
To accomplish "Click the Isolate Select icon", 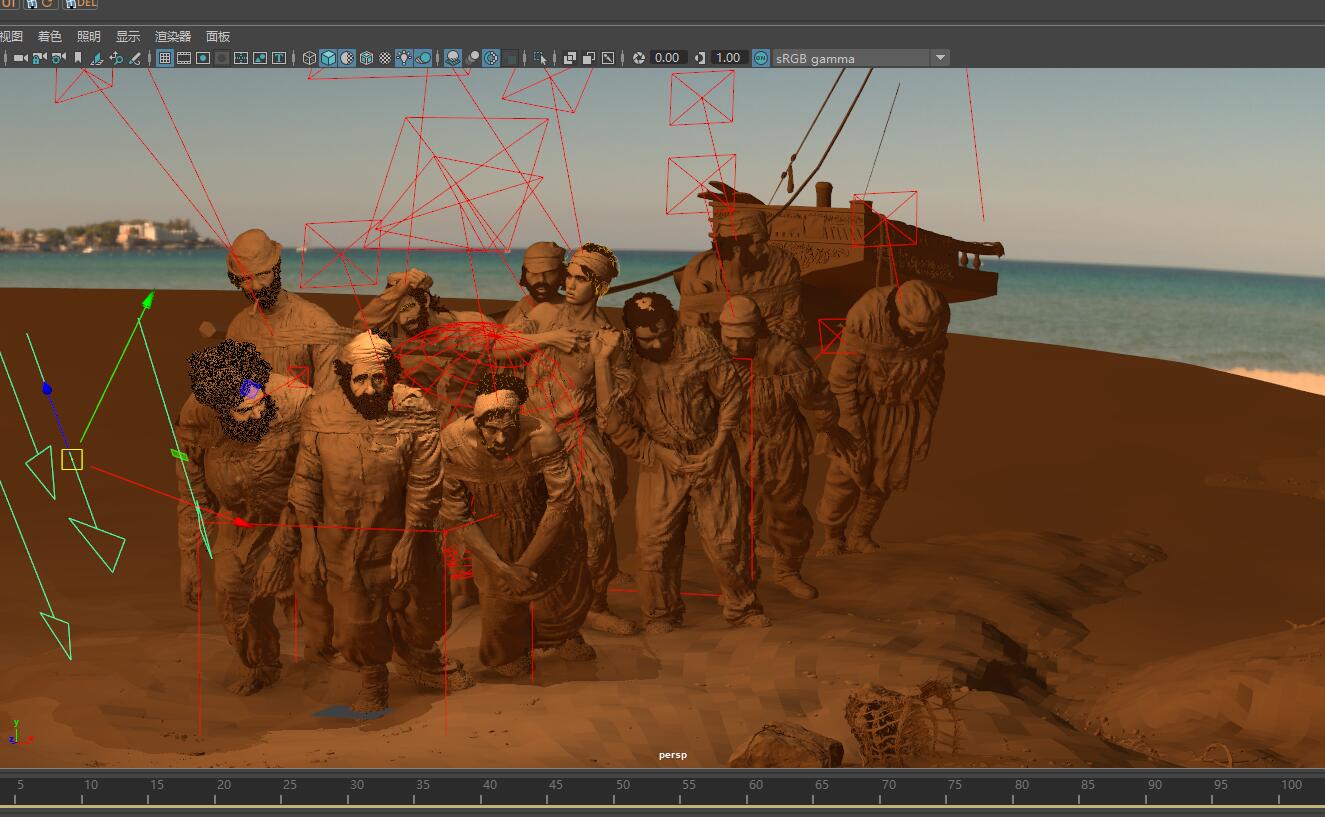I will 540,58.
